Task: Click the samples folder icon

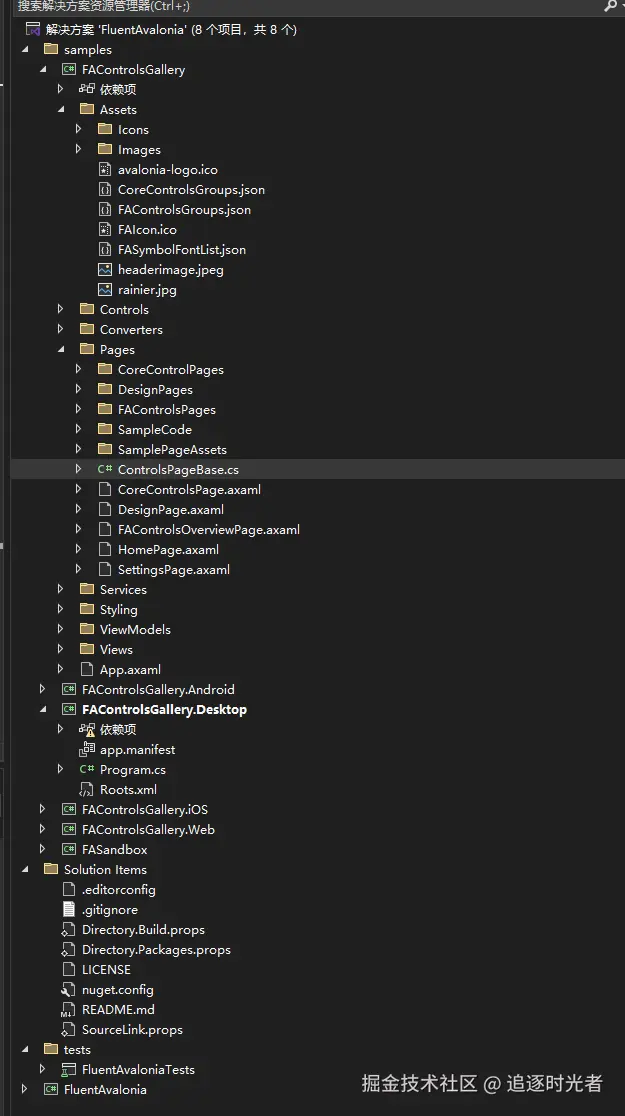Action: 51,50
